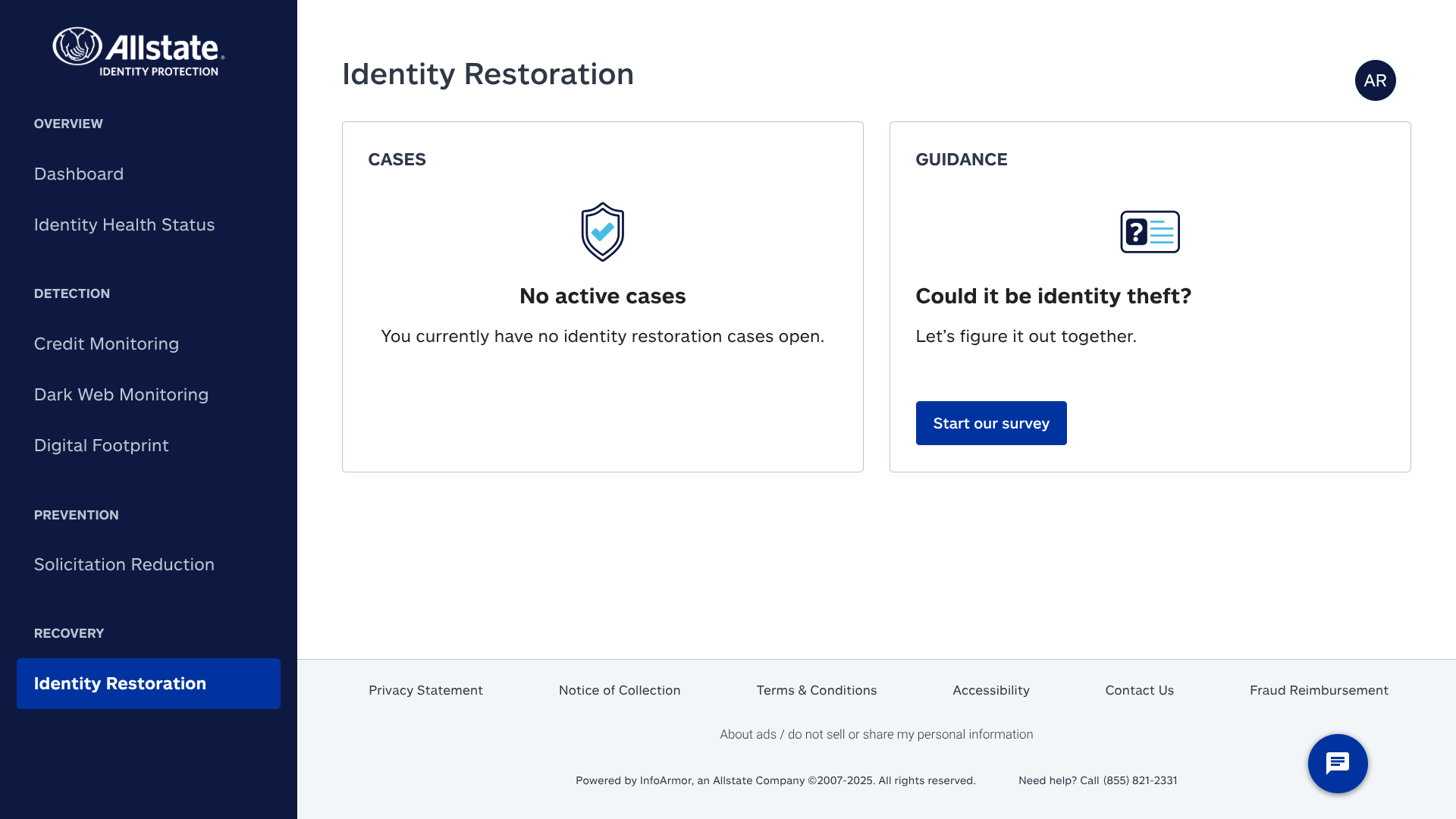Click Contact Us in footer
Image resolution: width=1456 pixels, height=819 pixels.
1140,690
